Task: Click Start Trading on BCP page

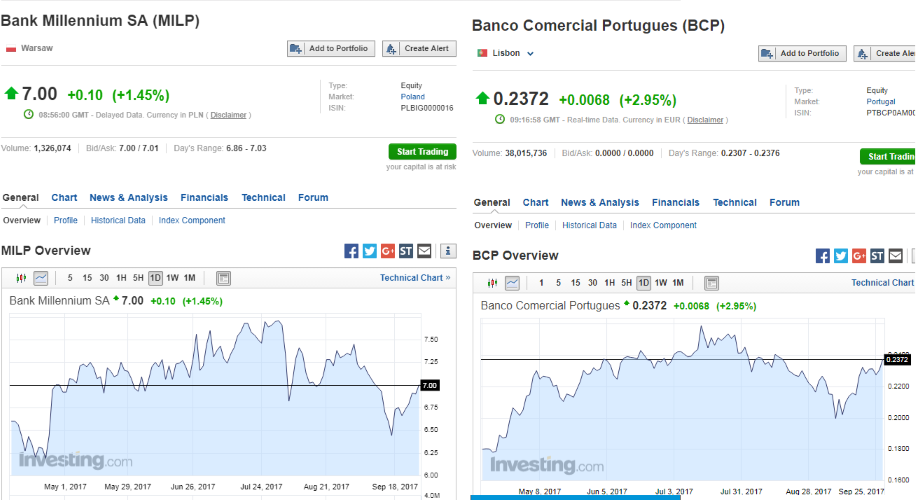Action: pos(887,156)
